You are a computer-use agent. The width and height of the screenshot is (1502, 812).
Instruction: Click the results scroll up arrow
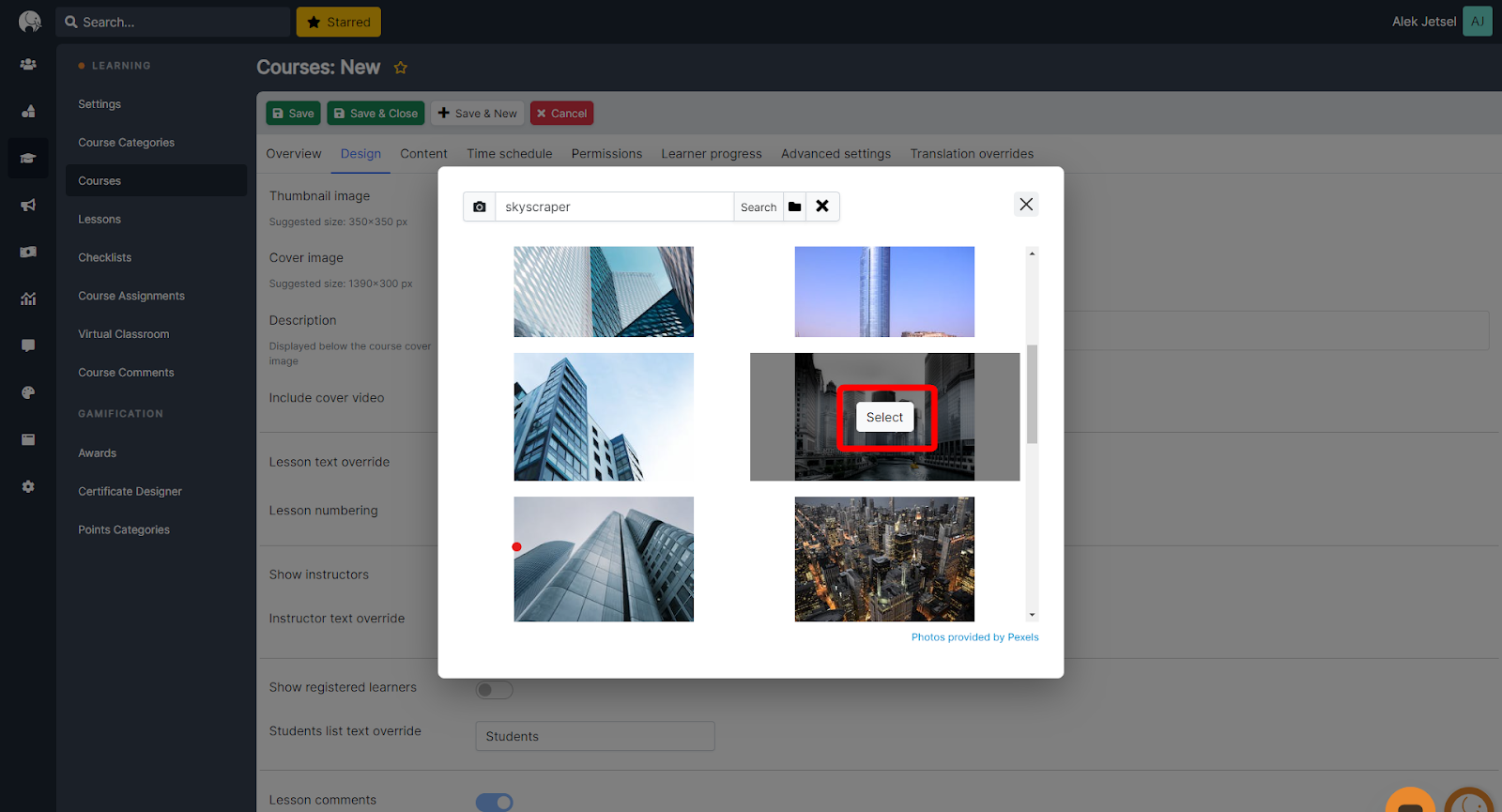click(x=1032, y=253)
